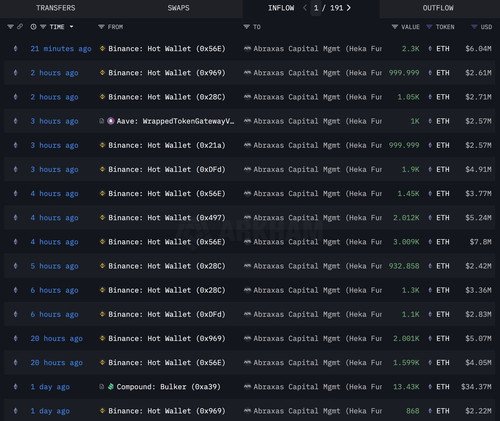The width and height of the screenshot is (500, 421).
Task: Click the Ethereum chain icon in the $6.04M row
Action: pos(15,49)
